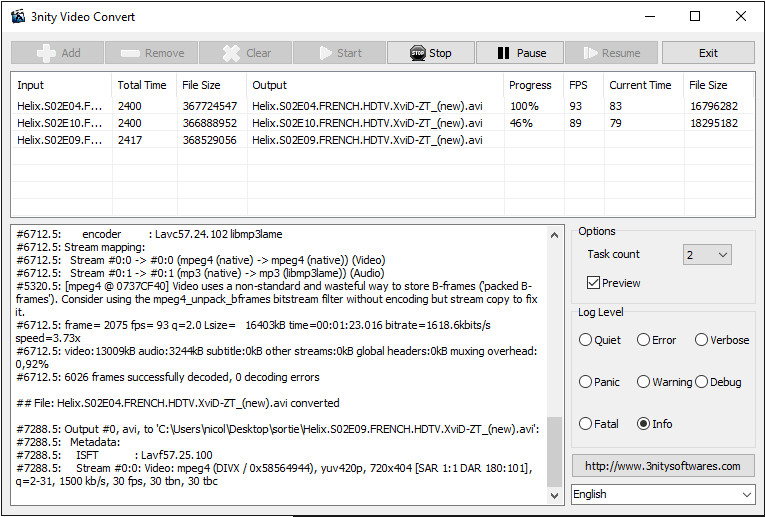Screen dimensions: 765x517
Task: Click the Add files button
Action: coord(58,53)
